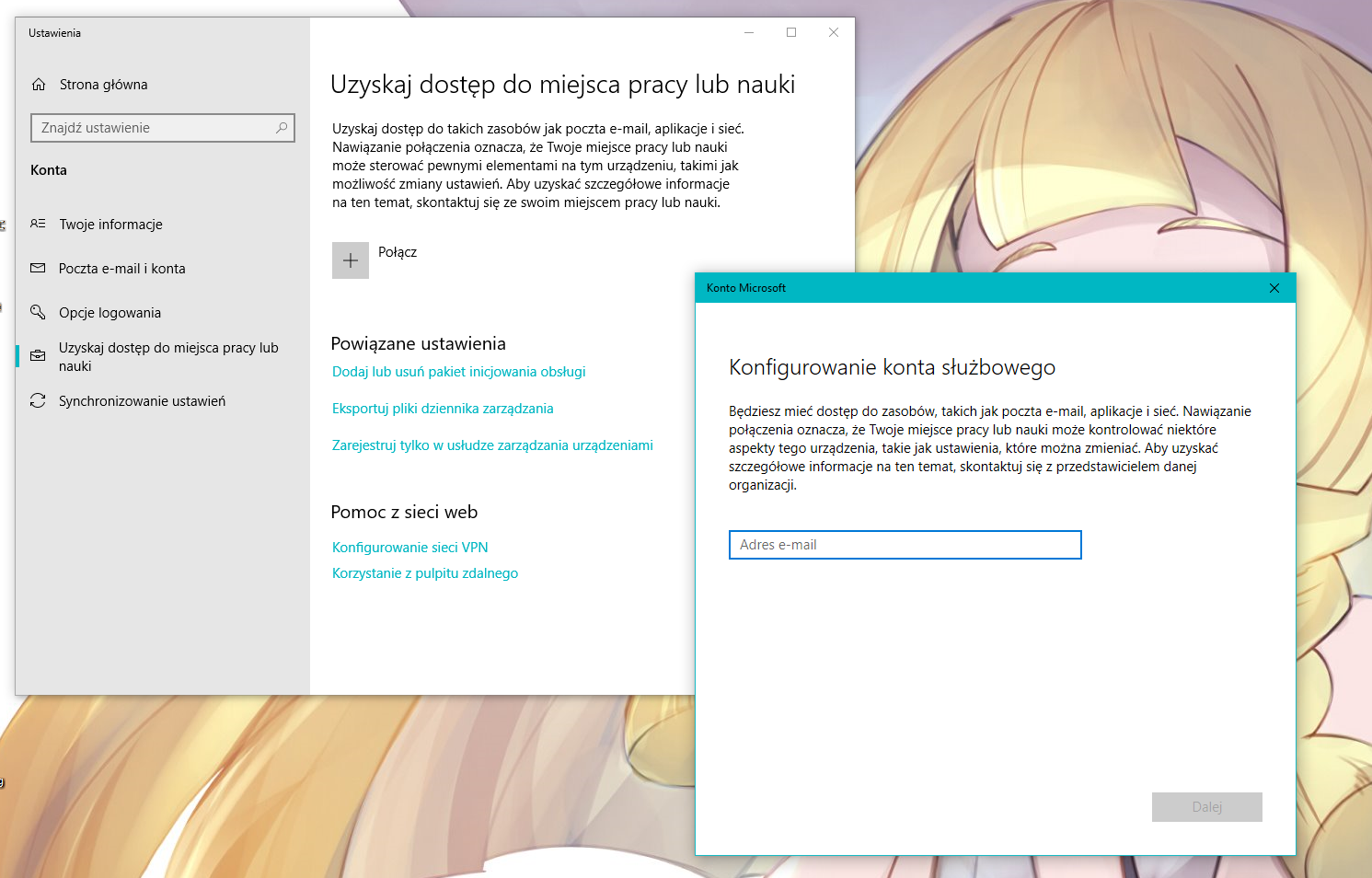Minimize the Ustawienia window

point(749,32)
